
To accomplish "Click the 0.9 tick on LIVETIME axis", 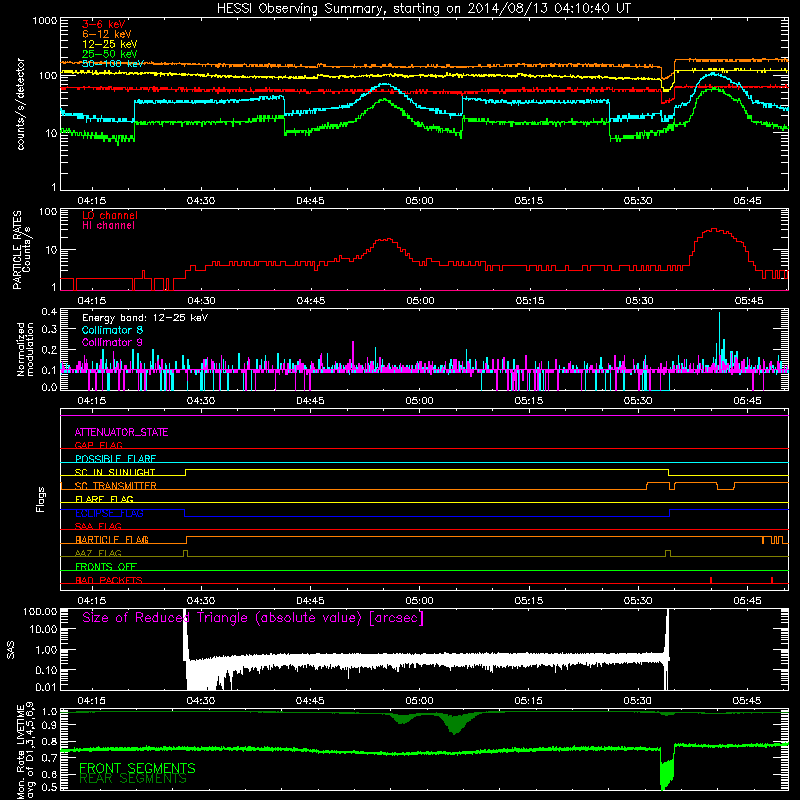I will point(49,725).
